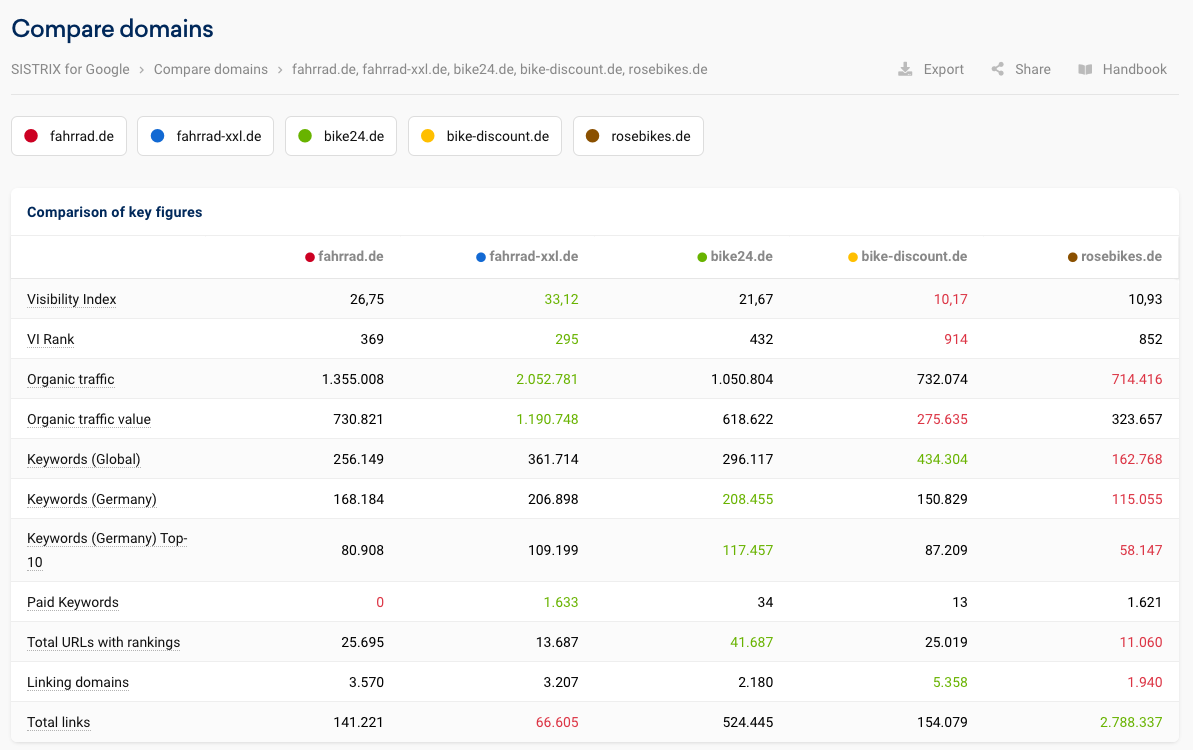Click the Paid Keywords row label

[x=73, y=602]
